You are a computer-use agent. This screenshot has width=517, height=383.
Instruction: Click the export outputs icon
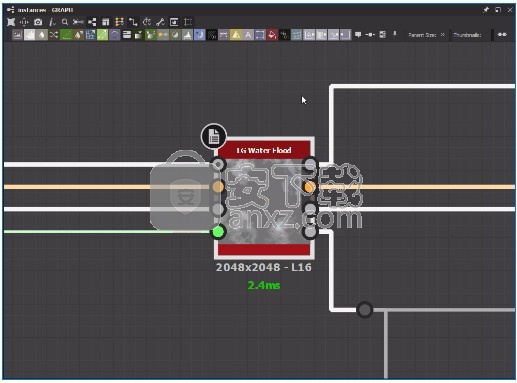174,22
